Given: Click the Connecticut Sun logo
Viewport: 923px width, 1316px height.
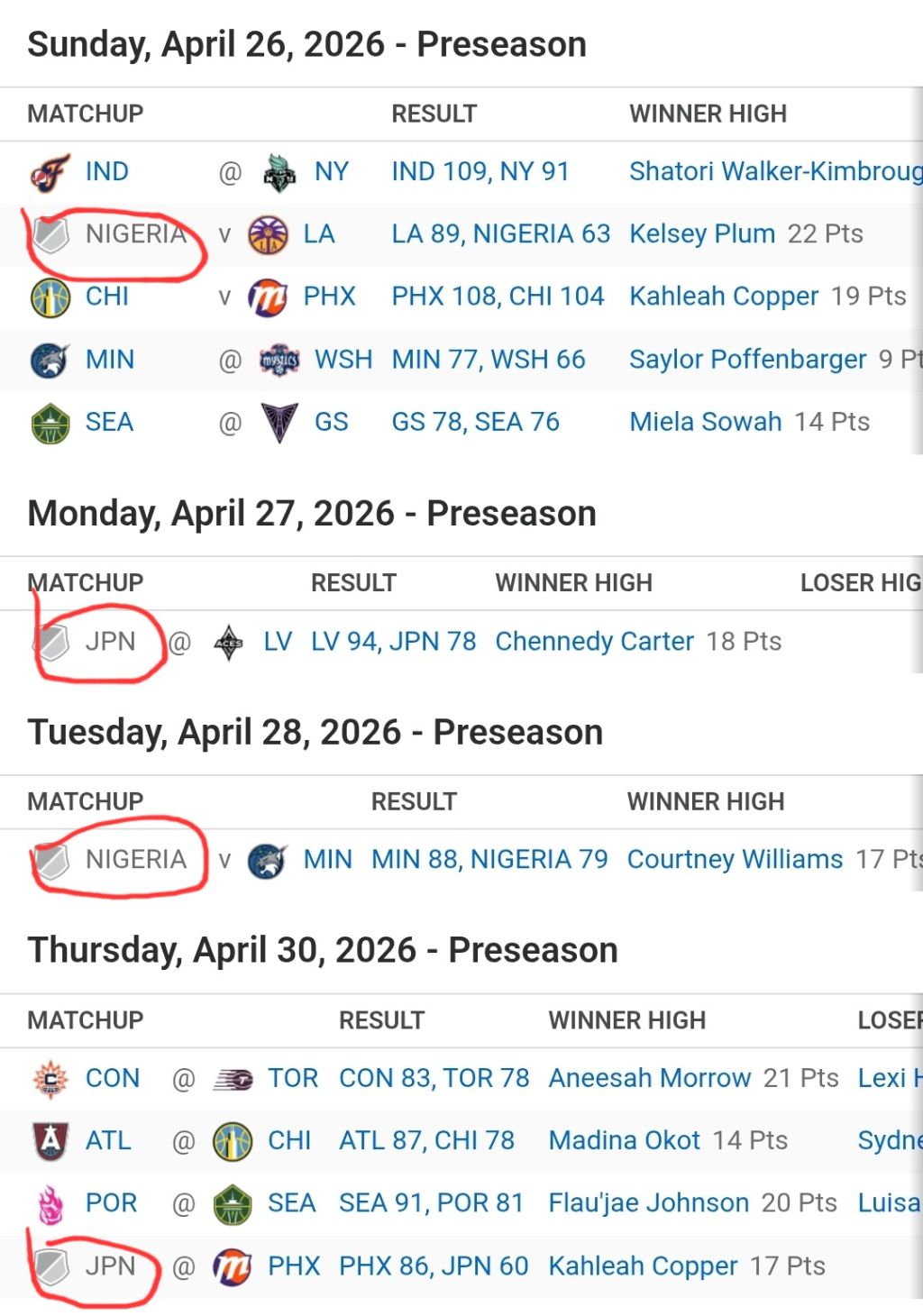Looking at the screenshot, I should coord(50,1079).
